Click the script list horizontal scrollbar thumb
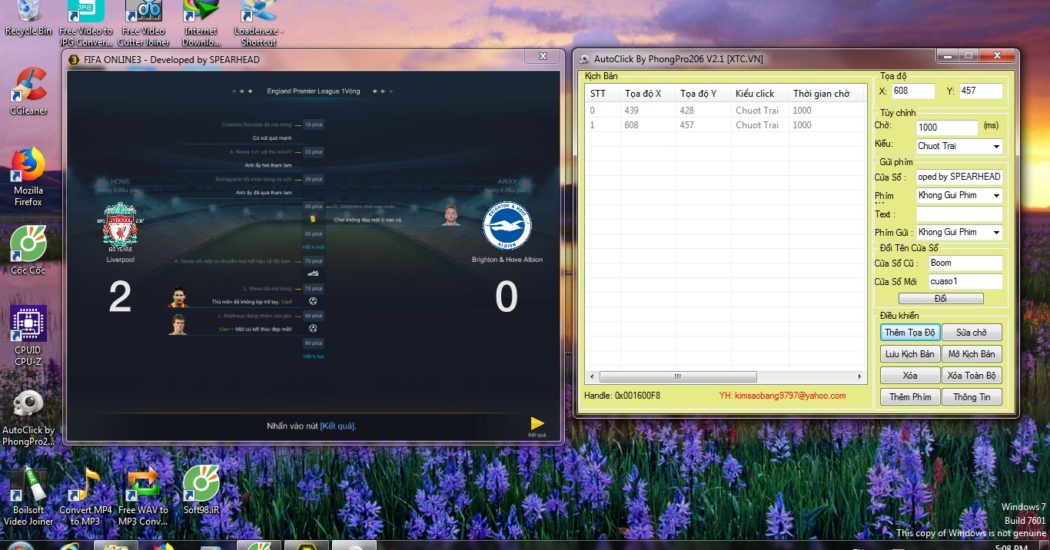The height and width of the screenshot is (550, 1050). pos(678,376)
